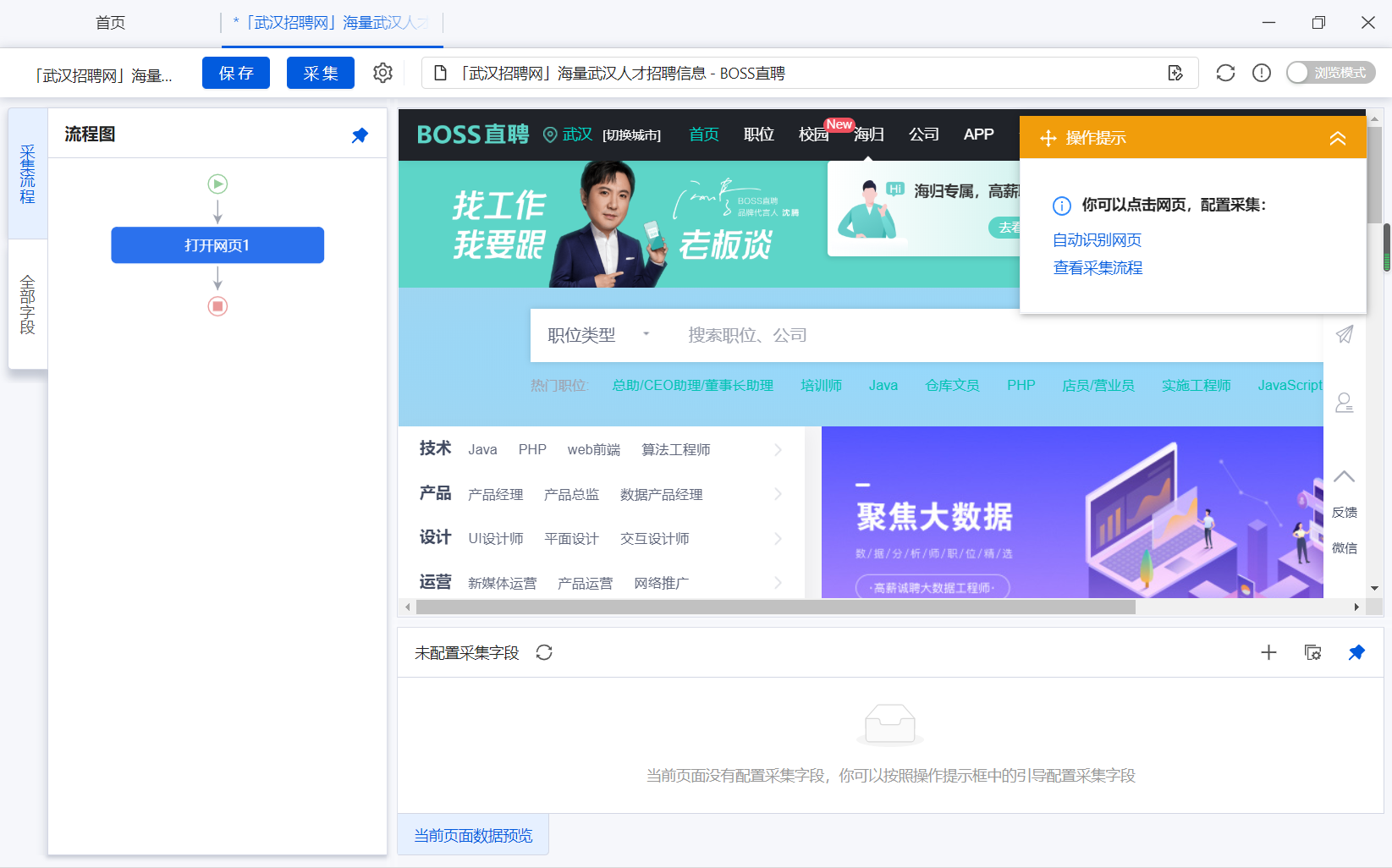Toggle 浏览模式 browse mode switch
Image resolution: width=1392 pixels, height=868 pixels.
tap(1331, 73)
